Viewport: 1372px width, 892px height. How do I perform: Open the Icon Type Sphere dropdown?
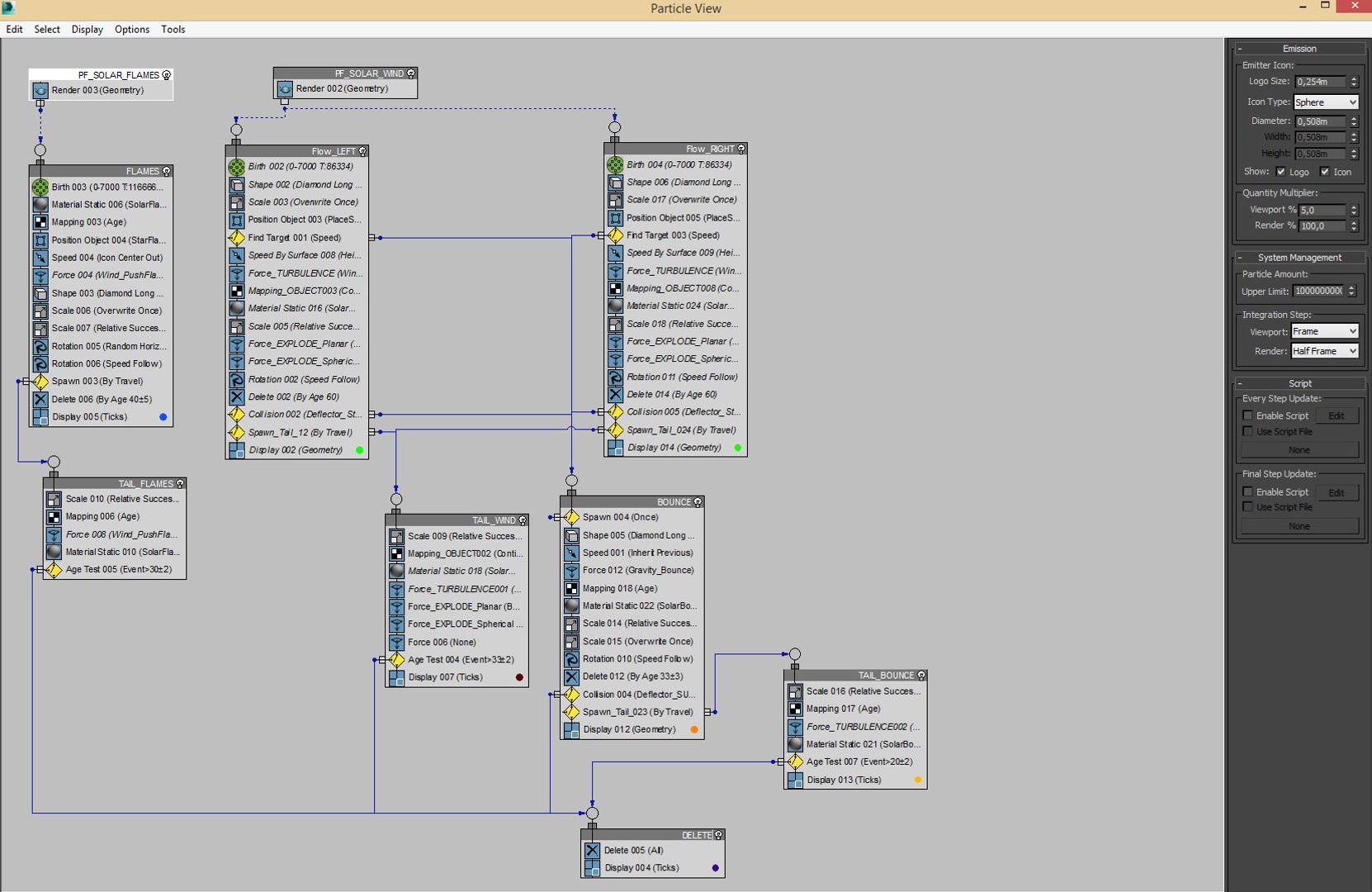[1326, 102]
